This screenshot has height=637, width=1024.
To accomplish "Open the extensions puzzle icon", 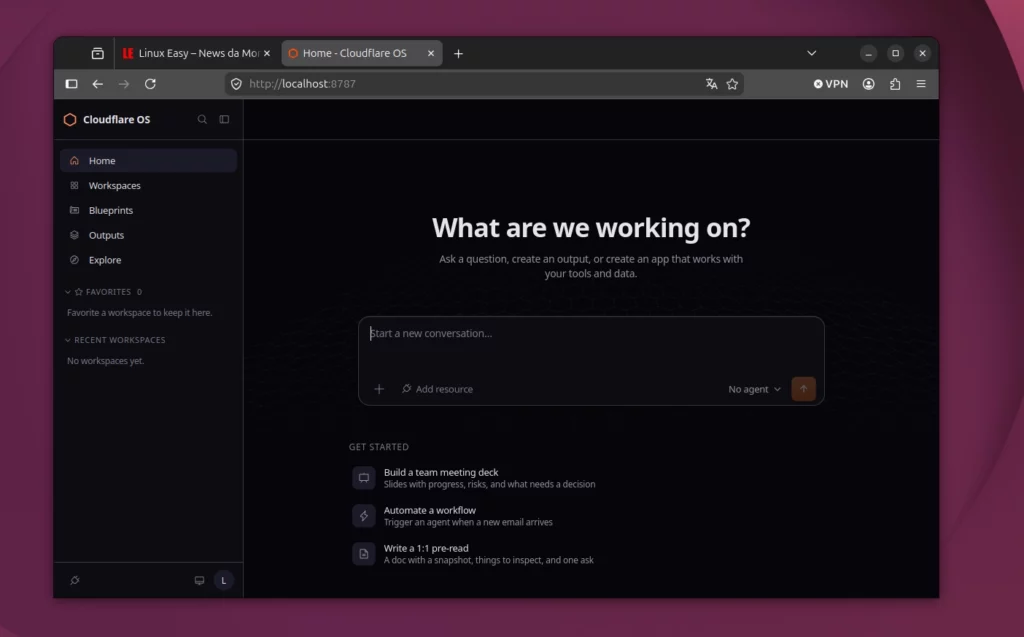I will tap(895, 84).
